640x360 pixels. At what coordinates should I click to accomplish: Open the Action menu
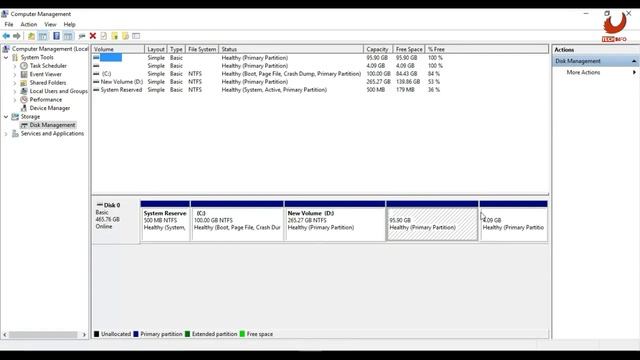click(x=29, y=24)
